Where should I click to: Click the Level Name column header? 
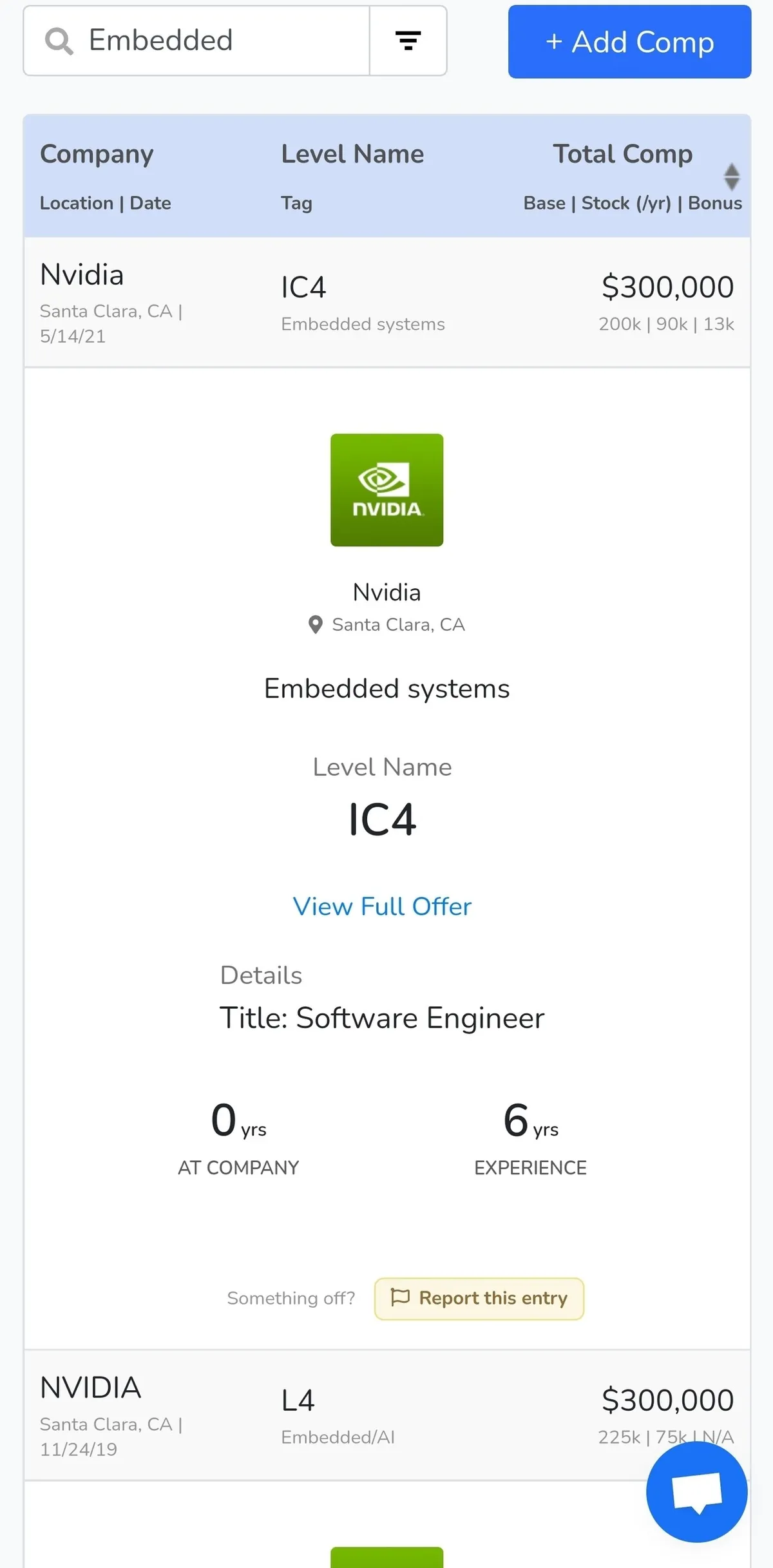[352, 154]
